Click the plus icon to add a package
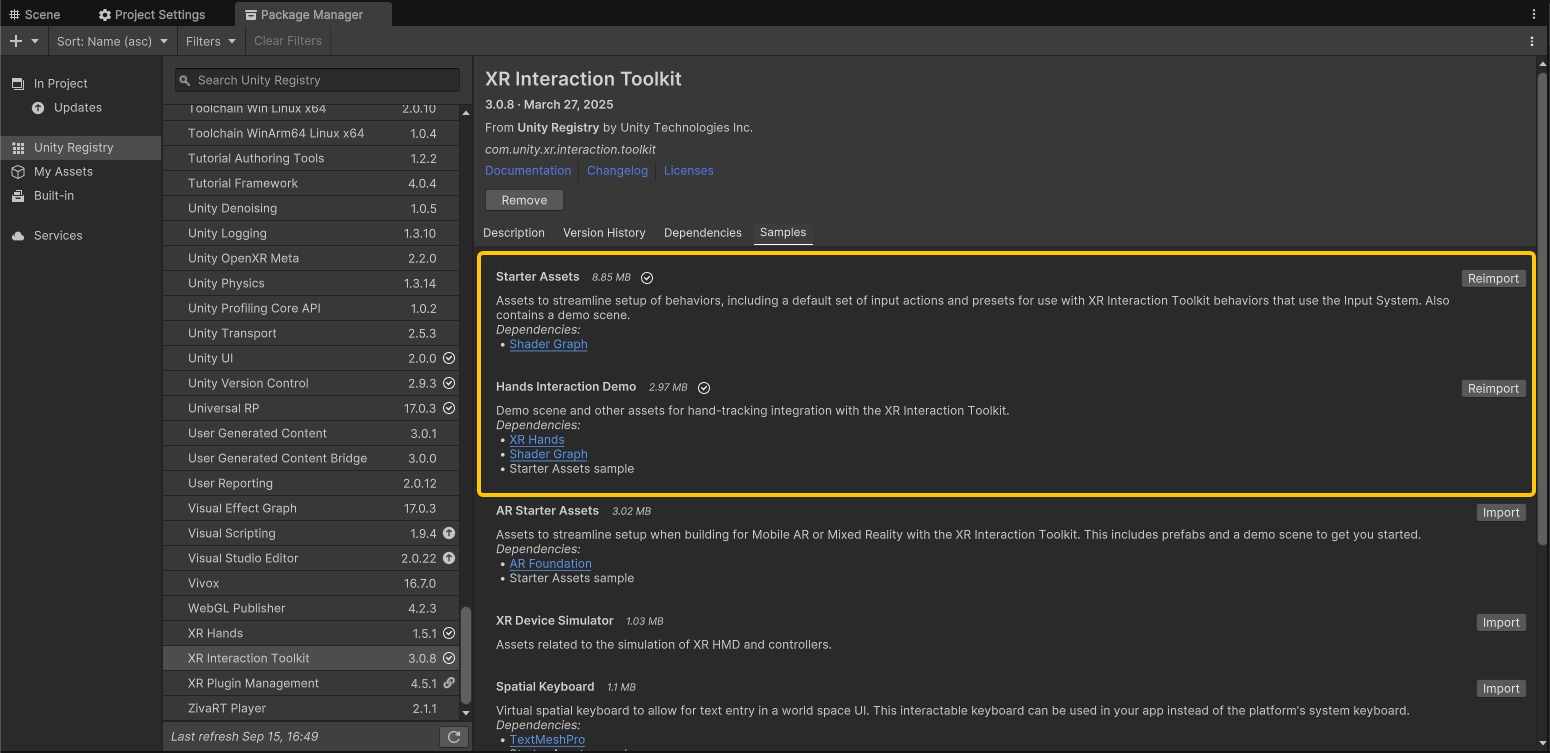 click(15, 41)
